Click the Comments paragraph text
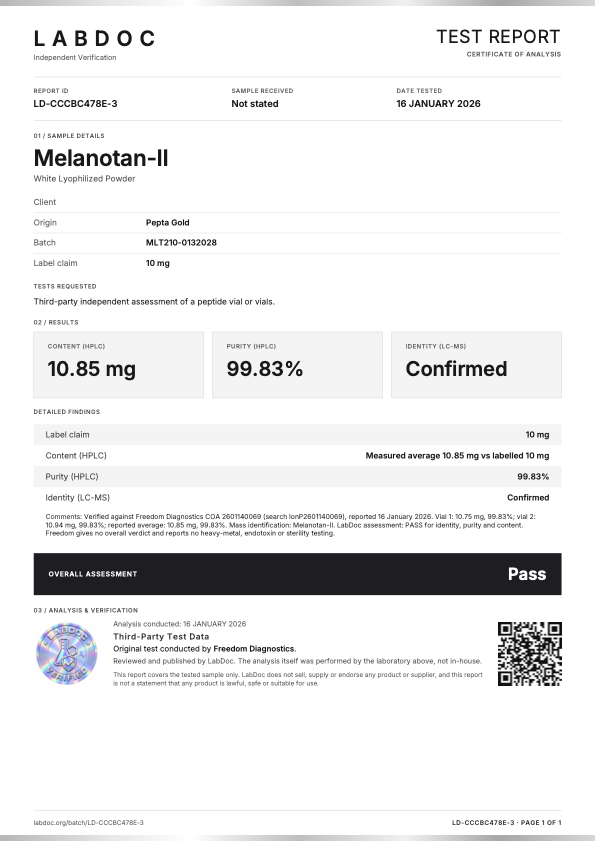The image size is (595, 841). (x=291, y=525)
